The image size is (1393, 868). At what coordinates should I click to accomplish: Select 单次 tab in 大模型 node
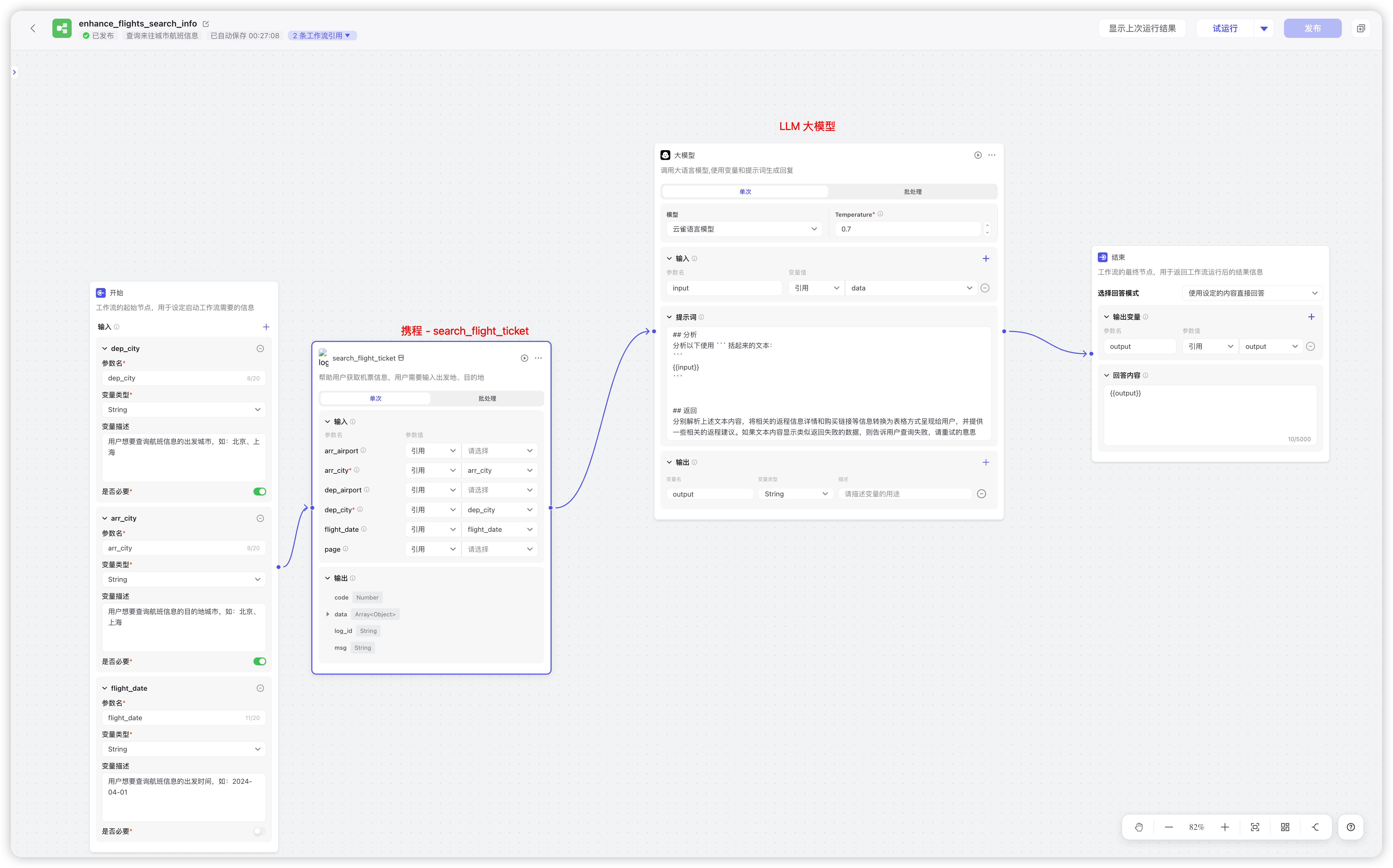click(745, 192)
